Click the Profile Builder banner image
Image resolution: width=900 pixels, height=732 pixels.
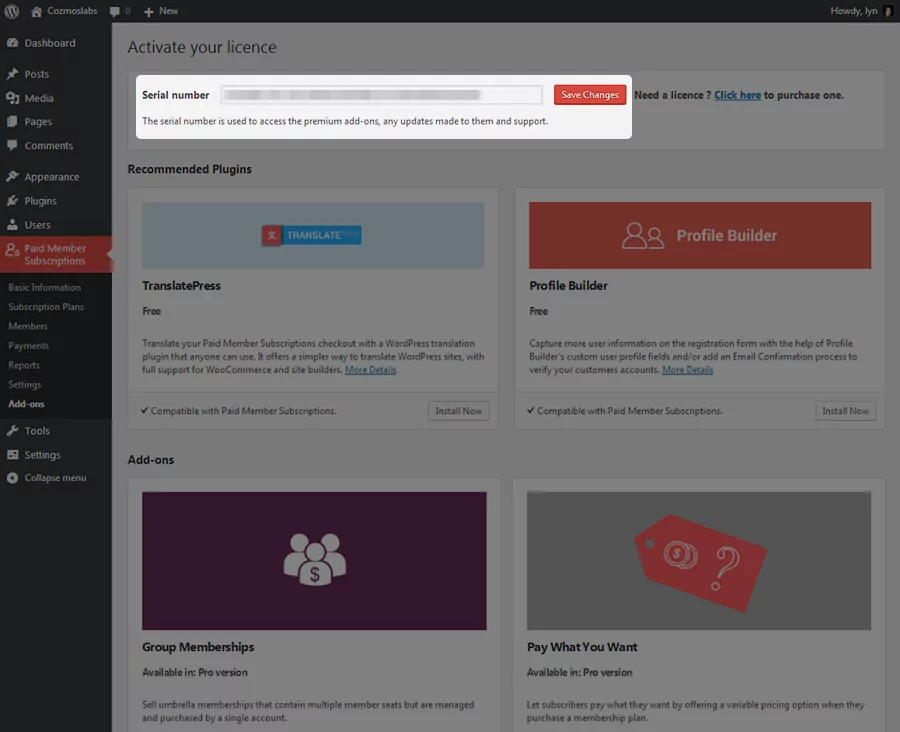click(x=700, y=235)
